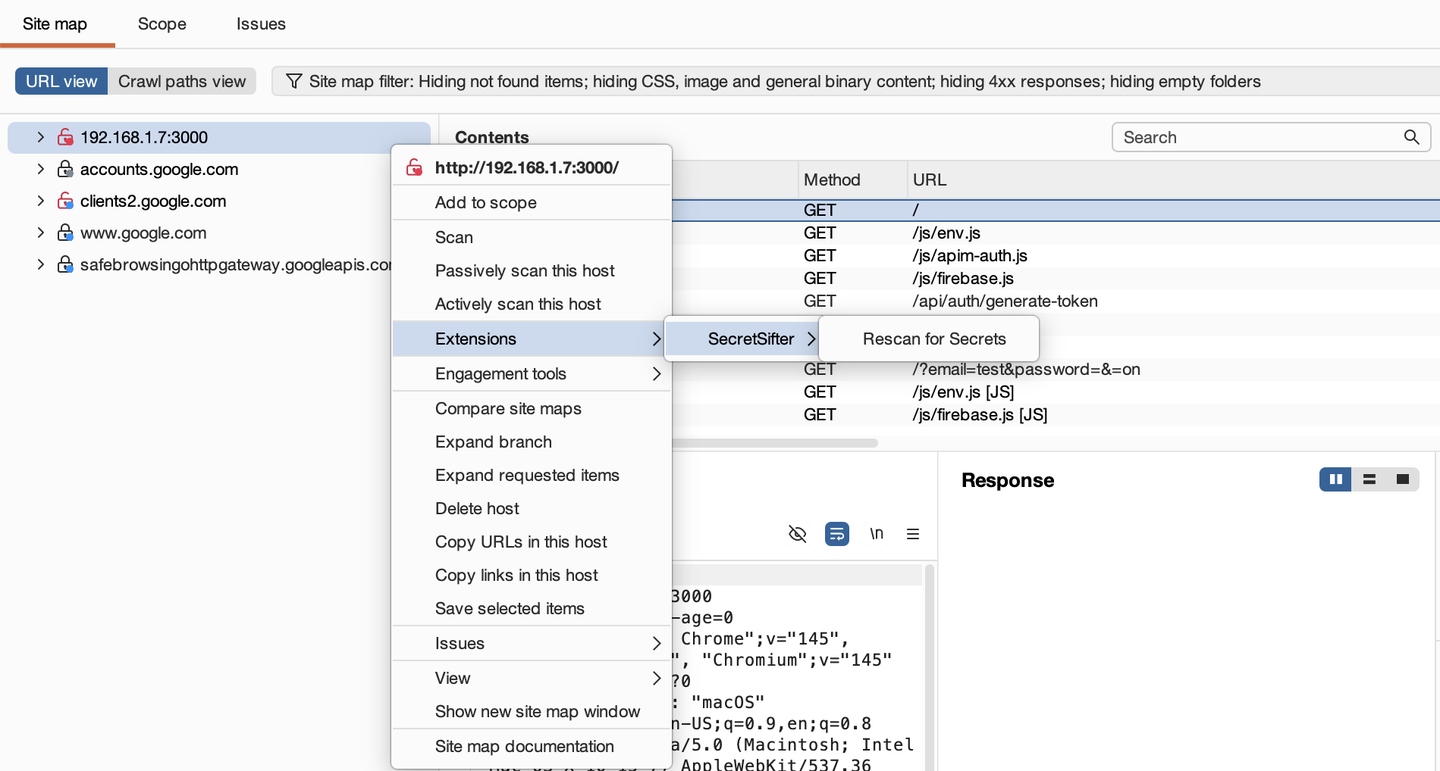Viewport: 1440px width, 771px height.
Task: Select the /js/apim-auth.js row
Action: click(x=1055, y=256)
